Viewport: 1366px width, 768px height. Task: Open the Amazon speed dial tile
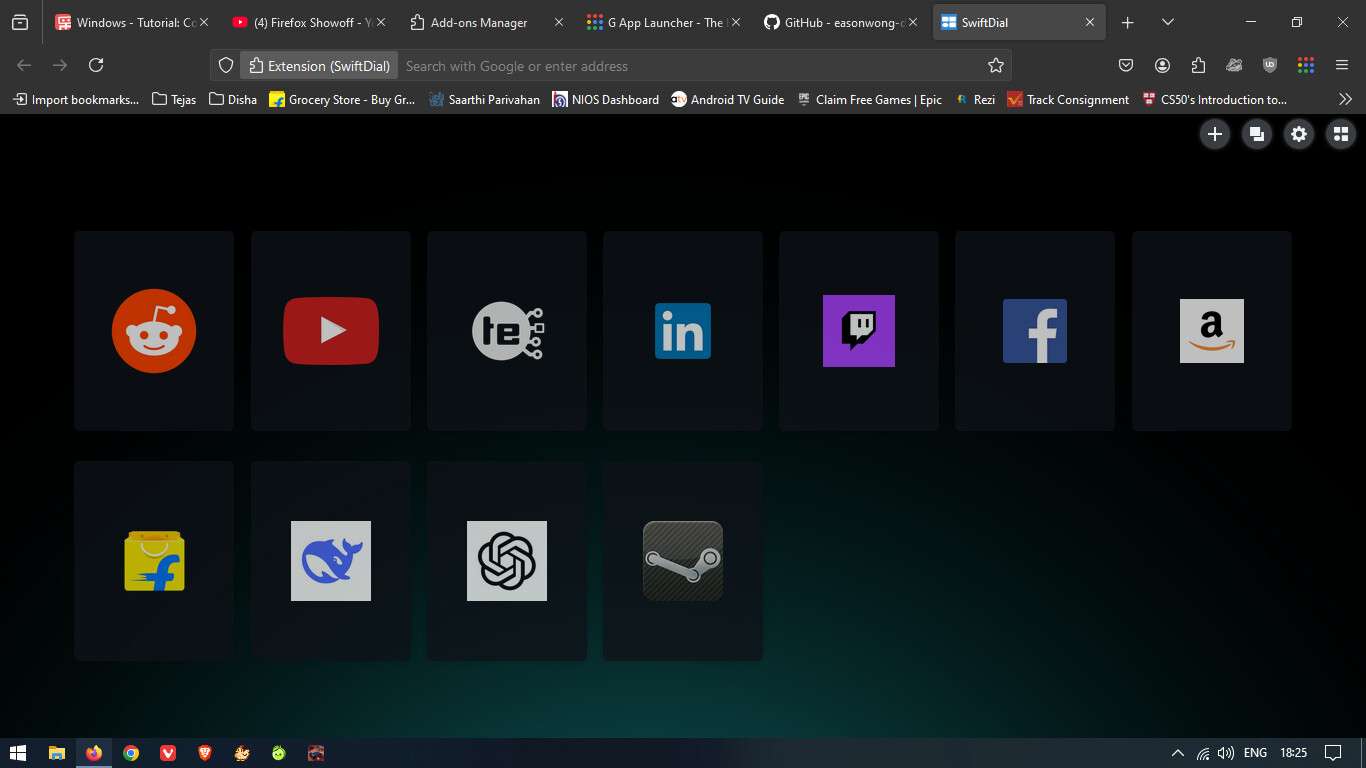1211,331
